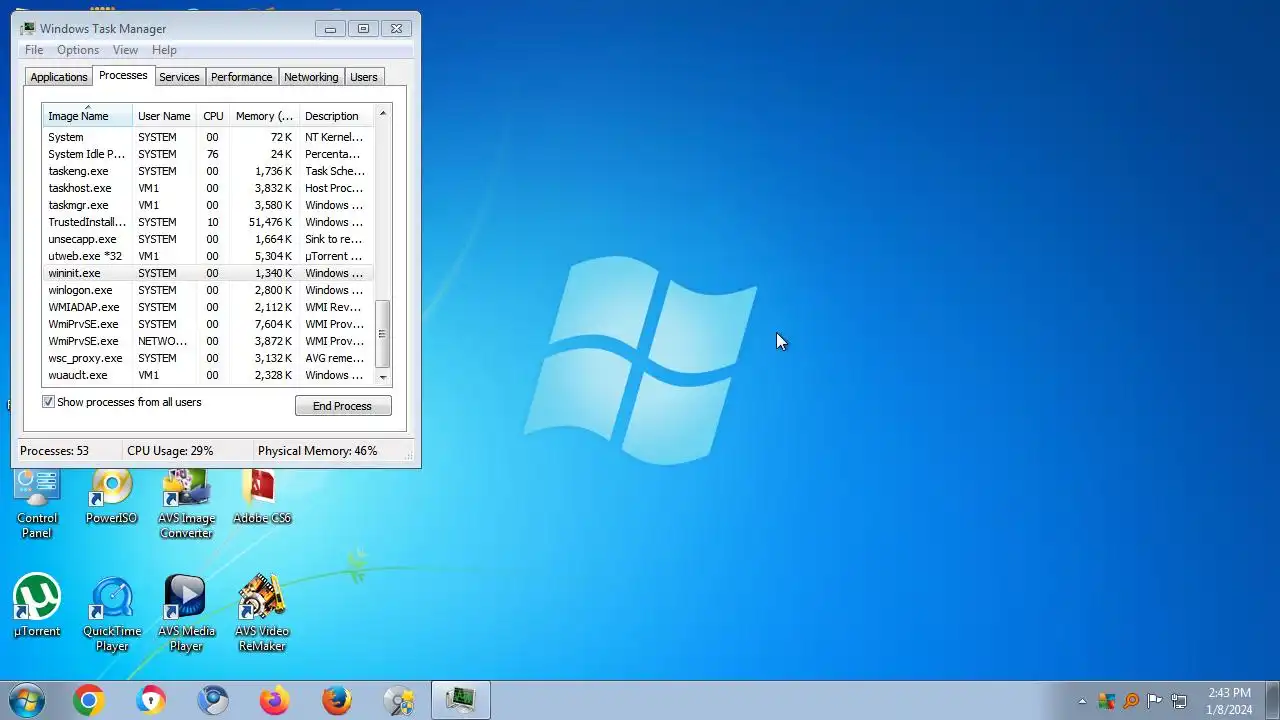Sort by the Memory column header
1280x720 pixels.
(x=264, y=116)
